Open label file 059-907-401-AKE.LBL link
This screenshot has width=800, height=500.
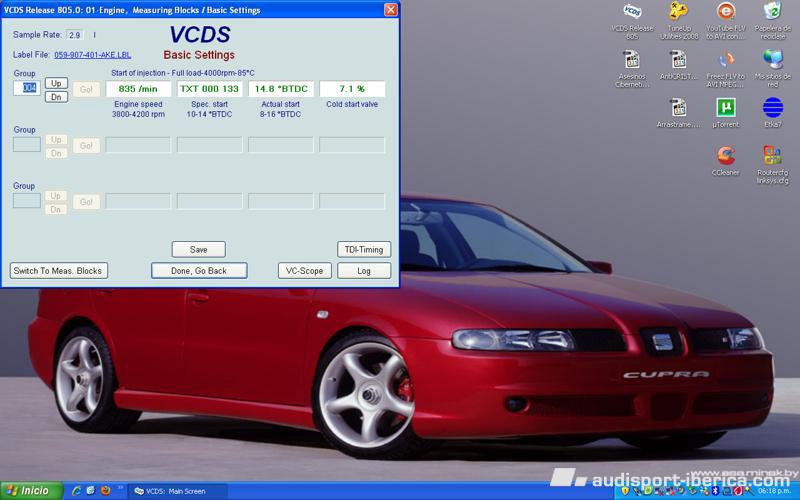coord(92,55)
